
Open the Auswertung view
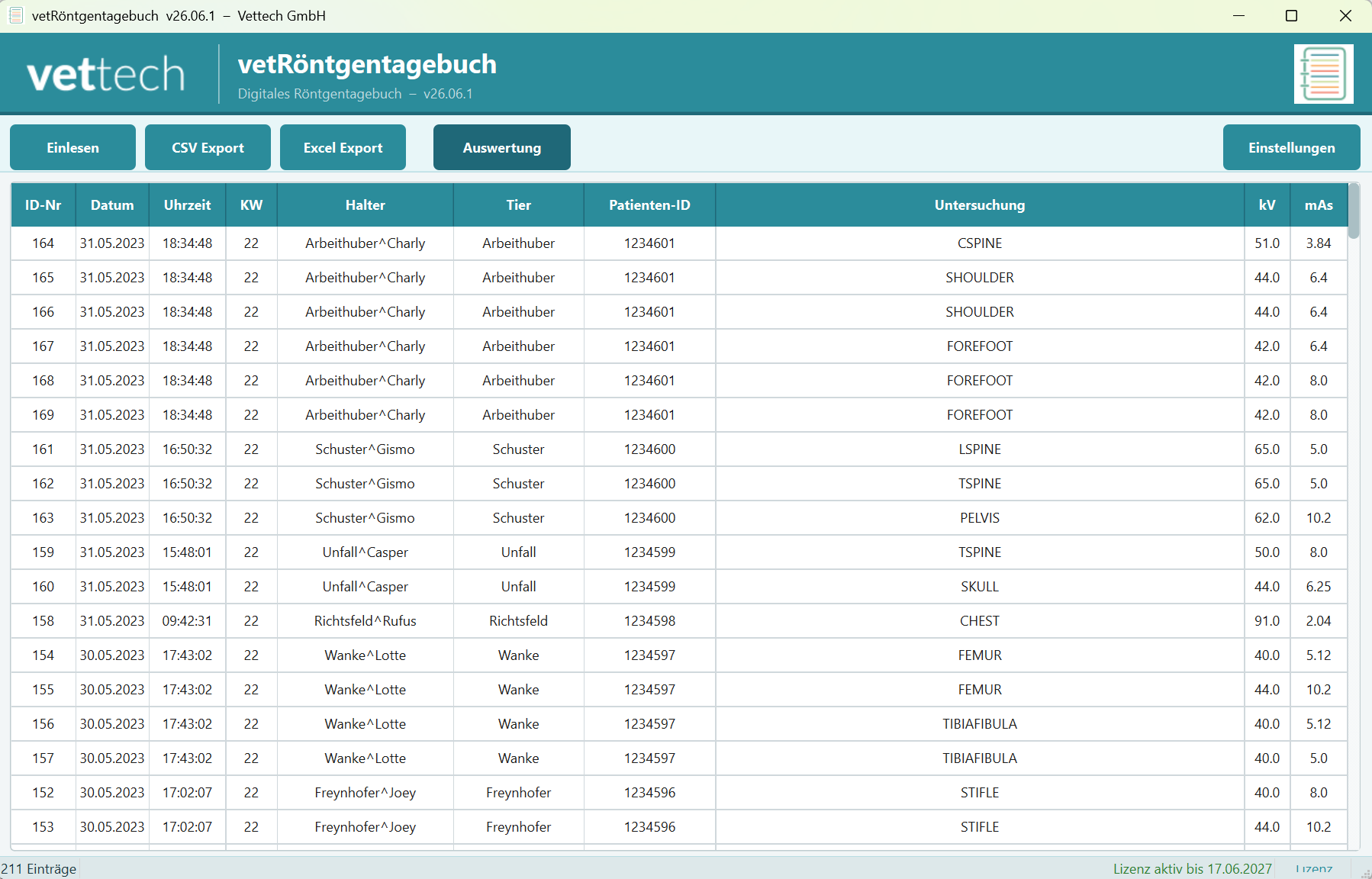point(502,147)
